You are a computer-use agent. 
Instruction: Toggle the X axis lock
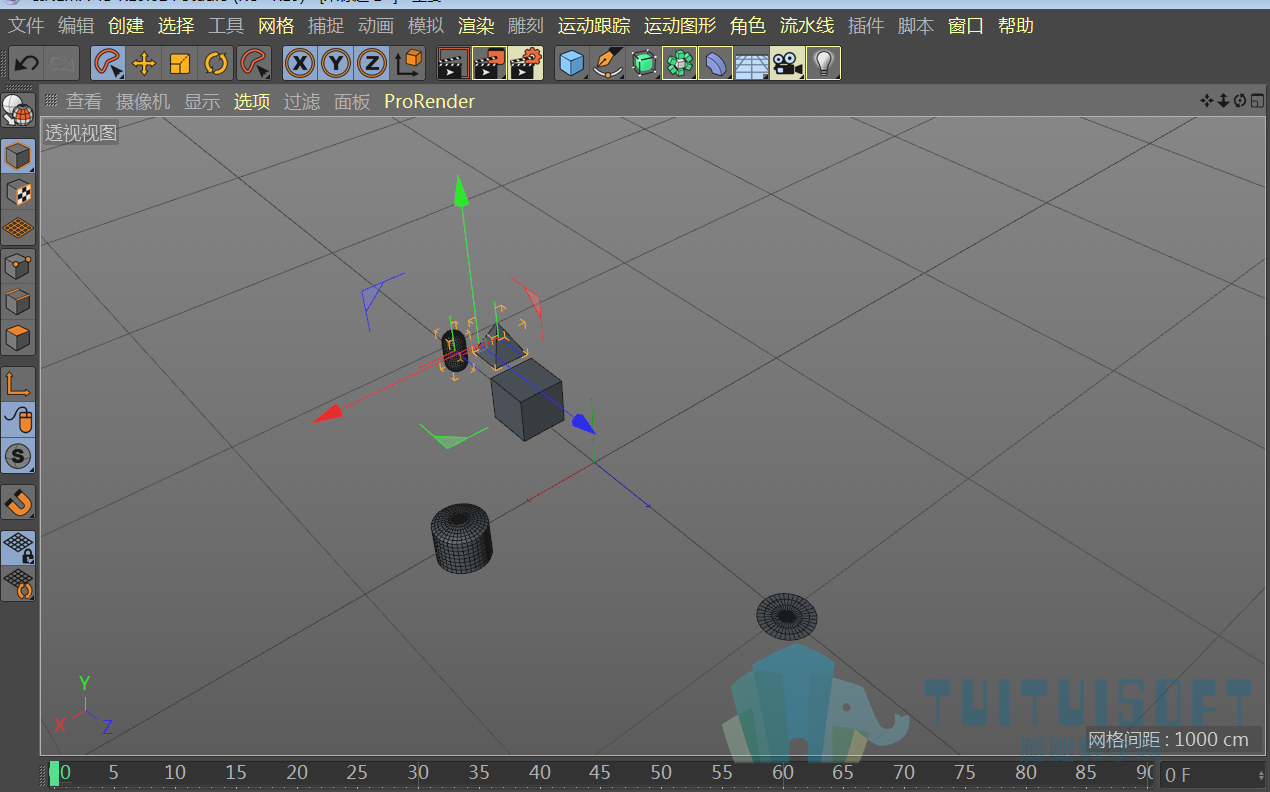[300, 64]
